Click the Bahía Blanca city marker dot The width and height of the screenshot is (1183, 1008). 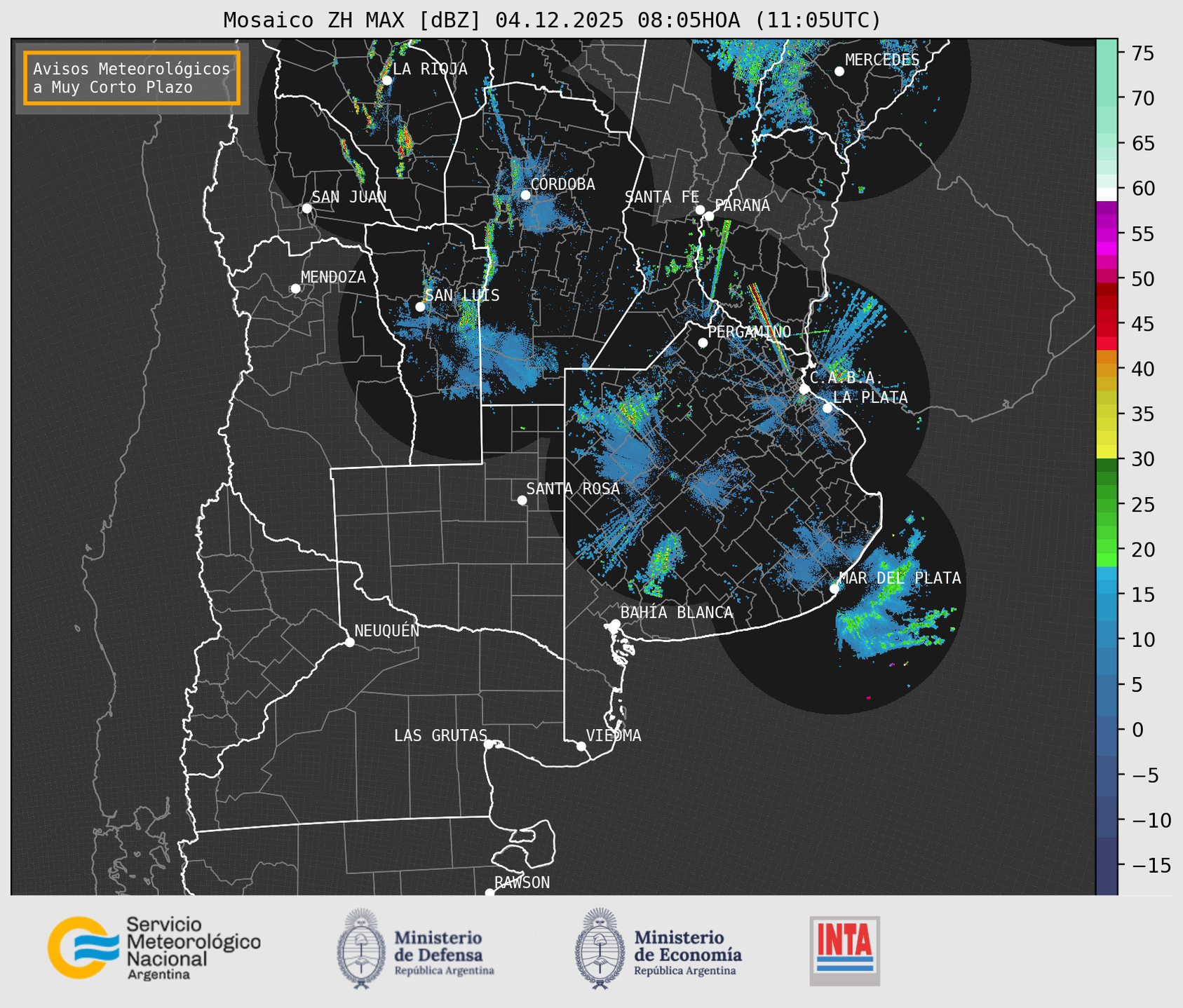point(616,624)
